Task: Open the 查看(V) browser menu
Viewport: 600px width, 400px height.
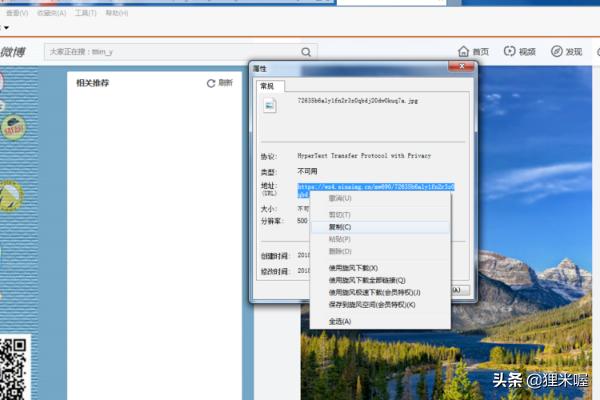Action: (x=14, y=14)
